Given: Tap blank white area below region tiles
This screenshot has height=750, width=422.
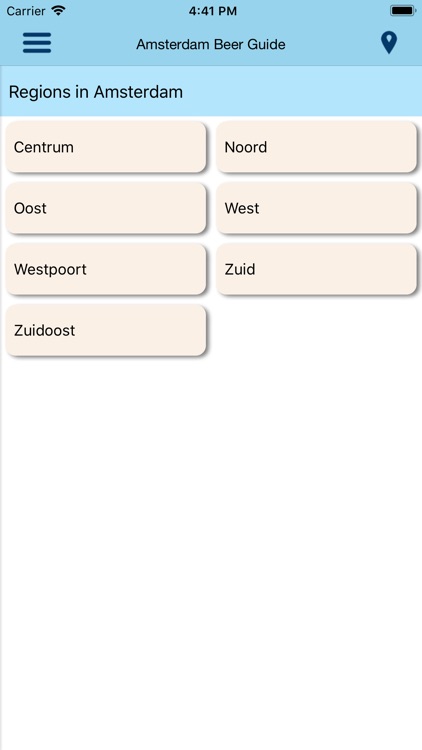Looking at the screenshot, I should (211, 550).
